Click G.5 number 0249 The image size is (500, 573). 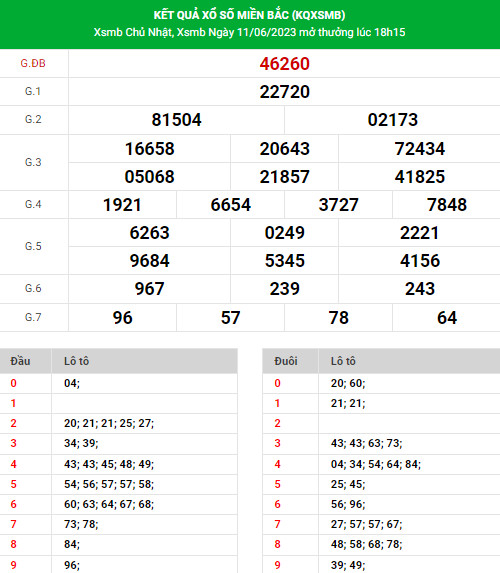284,233
